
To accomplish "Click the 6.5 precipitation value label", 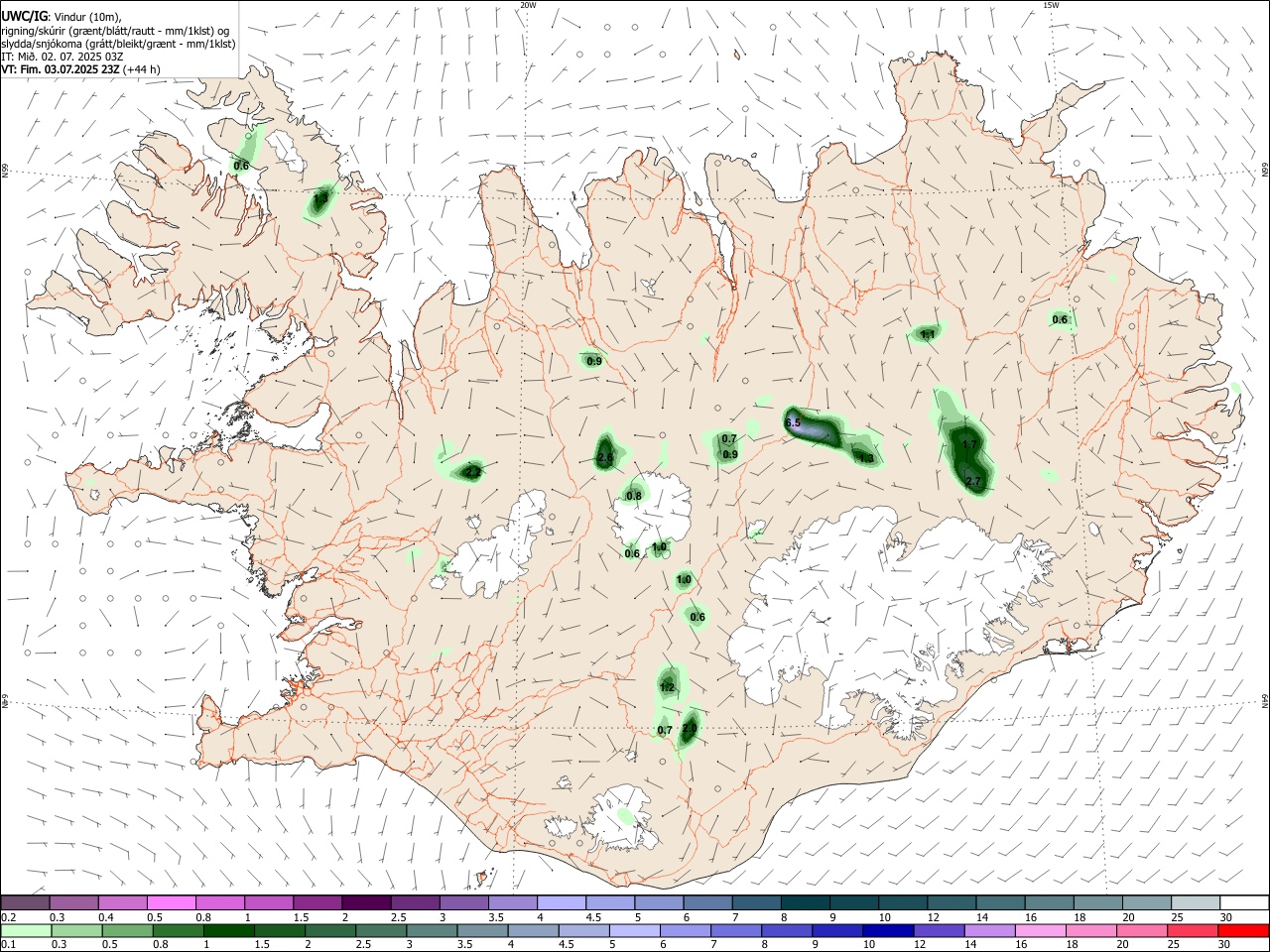I will click(793, 423).
